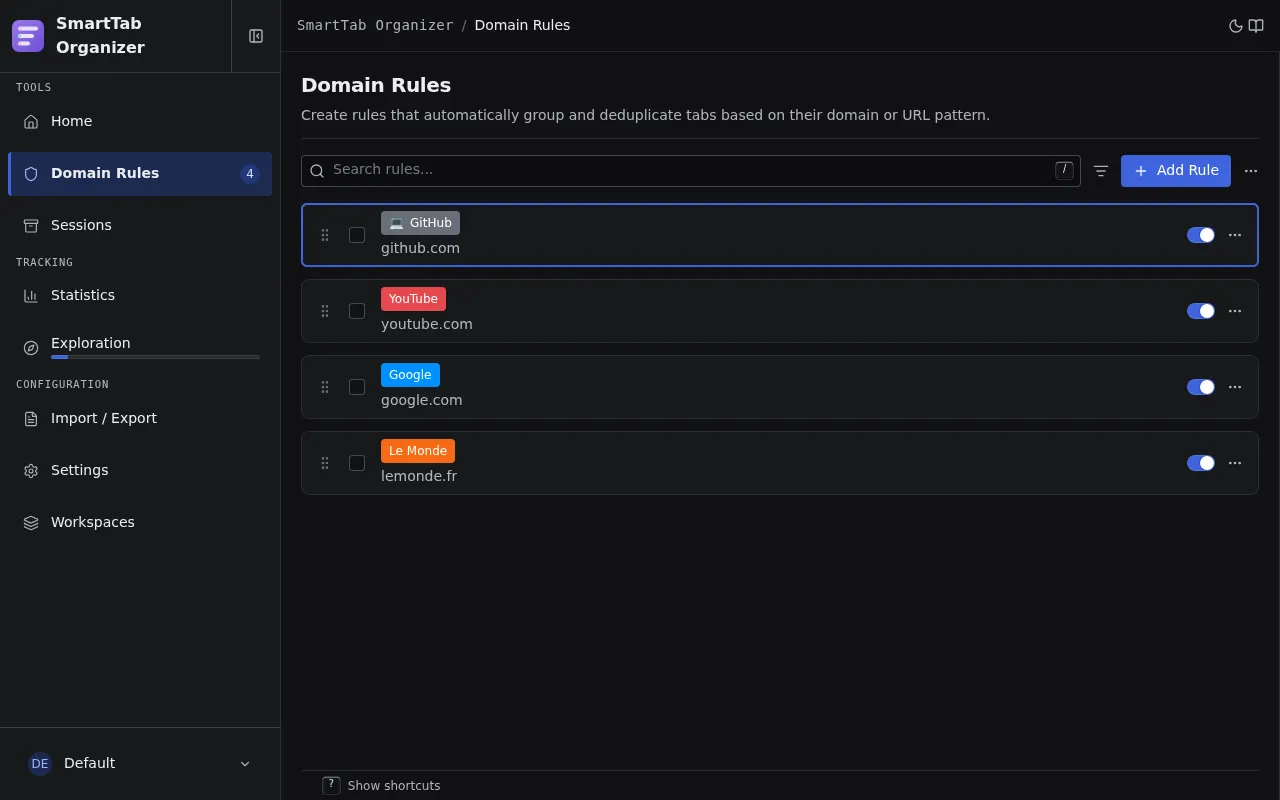Click the GitHub group label
The width and height of the screenshot is (1280, 800).
point(420,223)
